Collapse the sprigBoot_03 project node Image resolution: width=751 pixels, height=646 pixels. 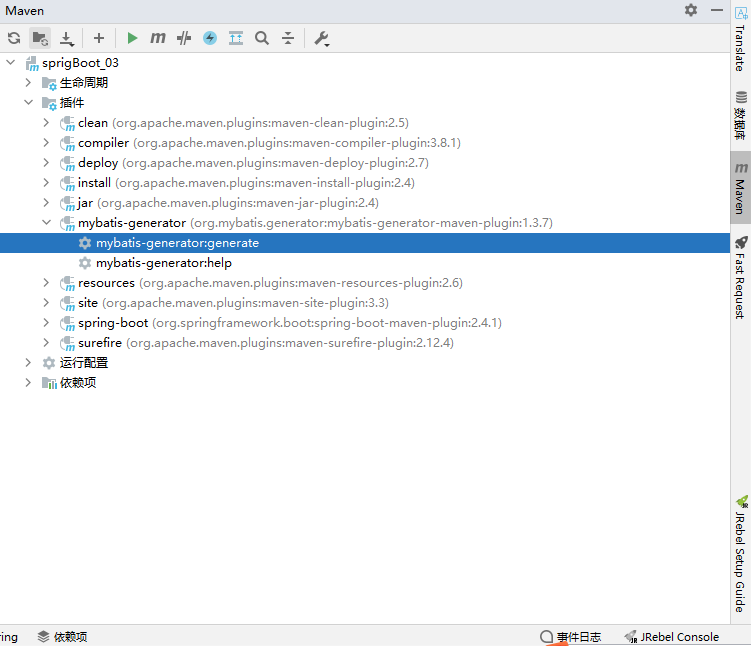(x=11, y=62)
